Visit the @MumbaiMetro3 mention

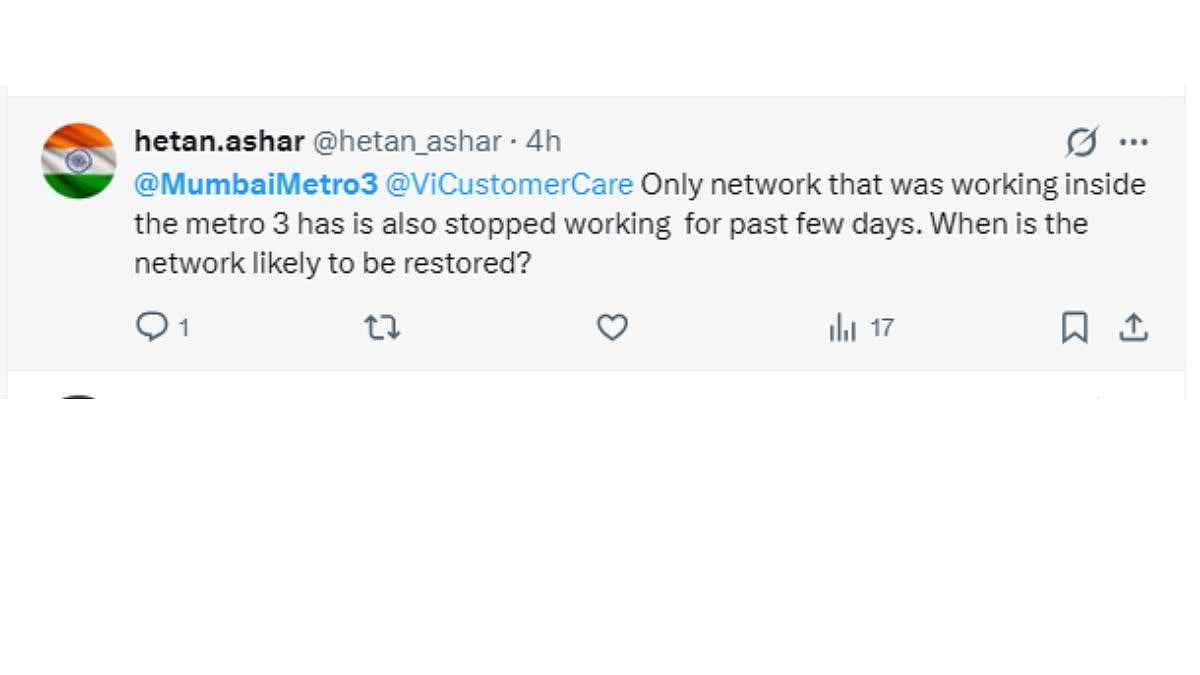[256, 185]
